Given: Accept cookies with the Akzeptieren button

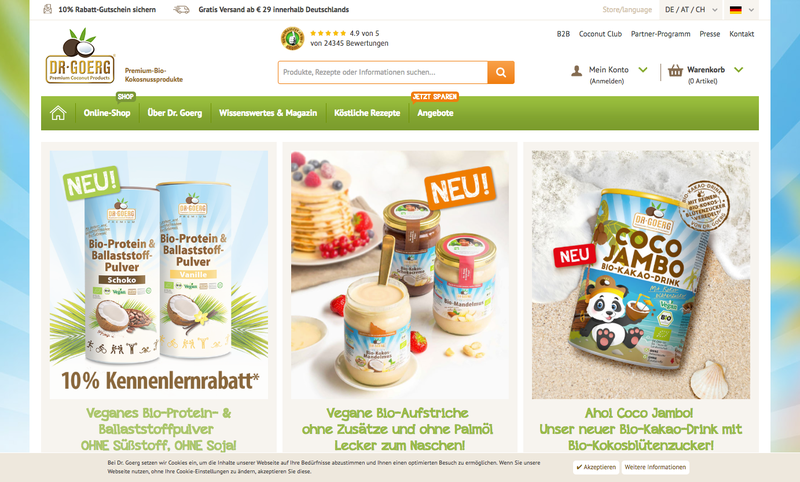Looking at the screenshot, I should click(x=596, y=467).
